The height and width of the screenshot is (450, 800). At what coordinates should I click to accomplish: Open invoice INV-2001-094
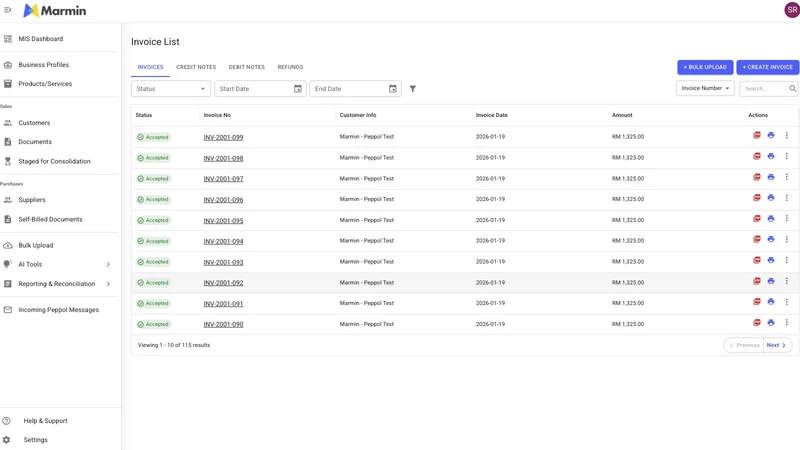pyautogui.click(x=223, y=241)
